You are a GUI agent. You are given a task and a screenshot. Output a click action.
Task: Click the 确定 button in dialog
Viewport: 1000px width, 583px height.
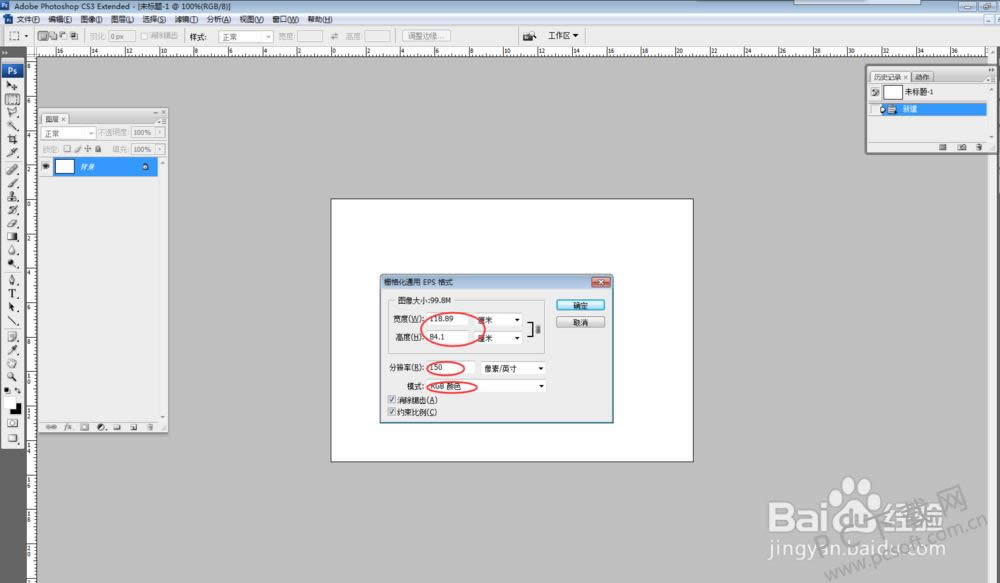[580, 305]
